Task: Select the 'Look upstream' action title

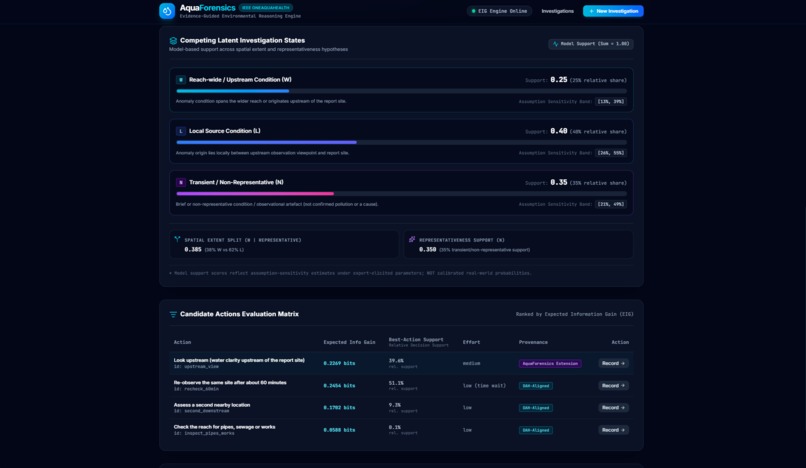Action: click(x=239, y=360)
